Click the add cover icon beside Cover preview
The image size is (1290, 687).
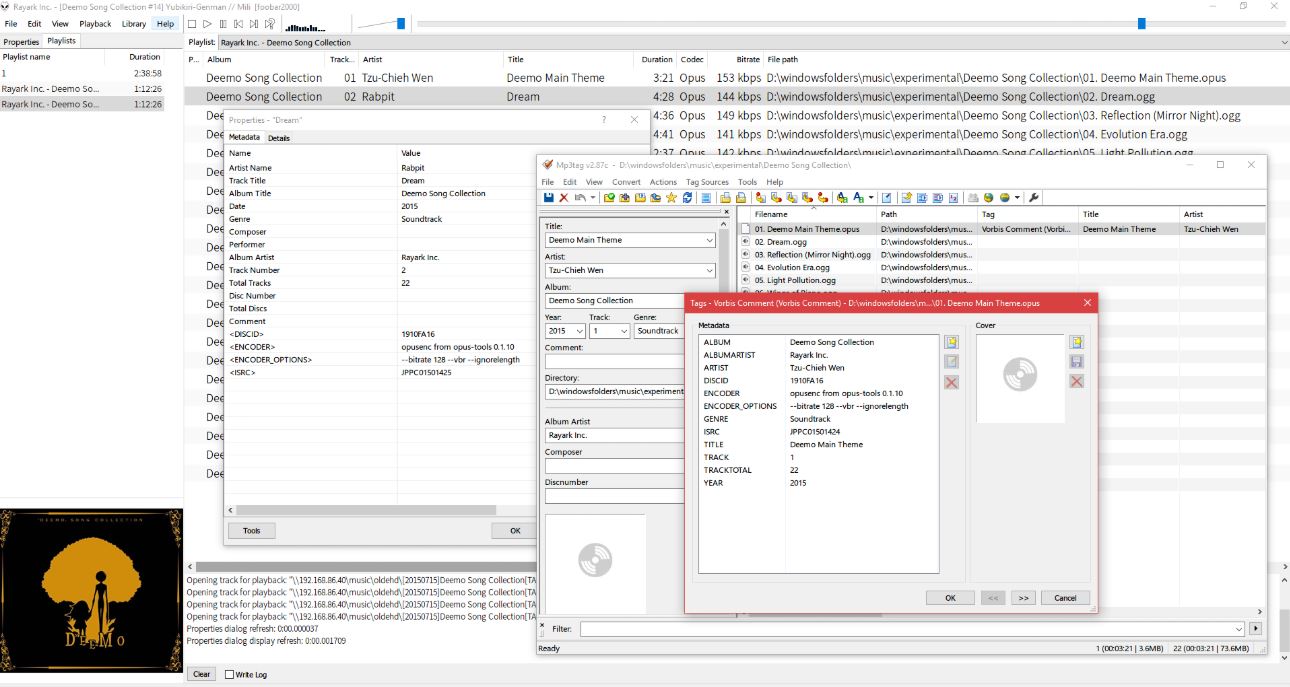1076,342
